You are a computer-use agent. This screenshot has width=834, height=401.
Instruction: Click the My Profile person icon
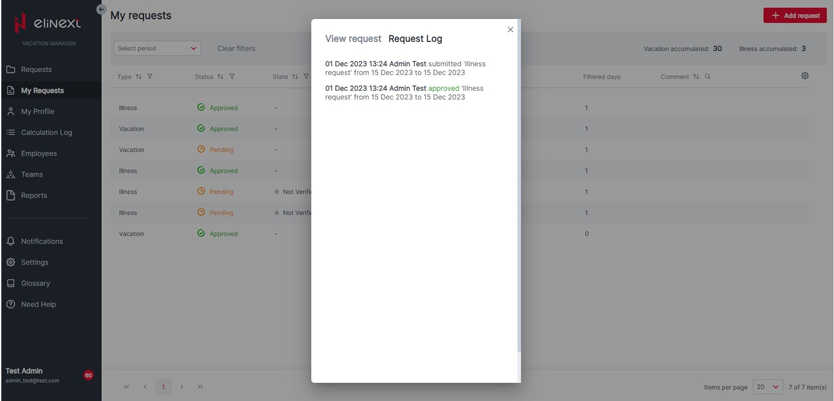coord(11,112)
